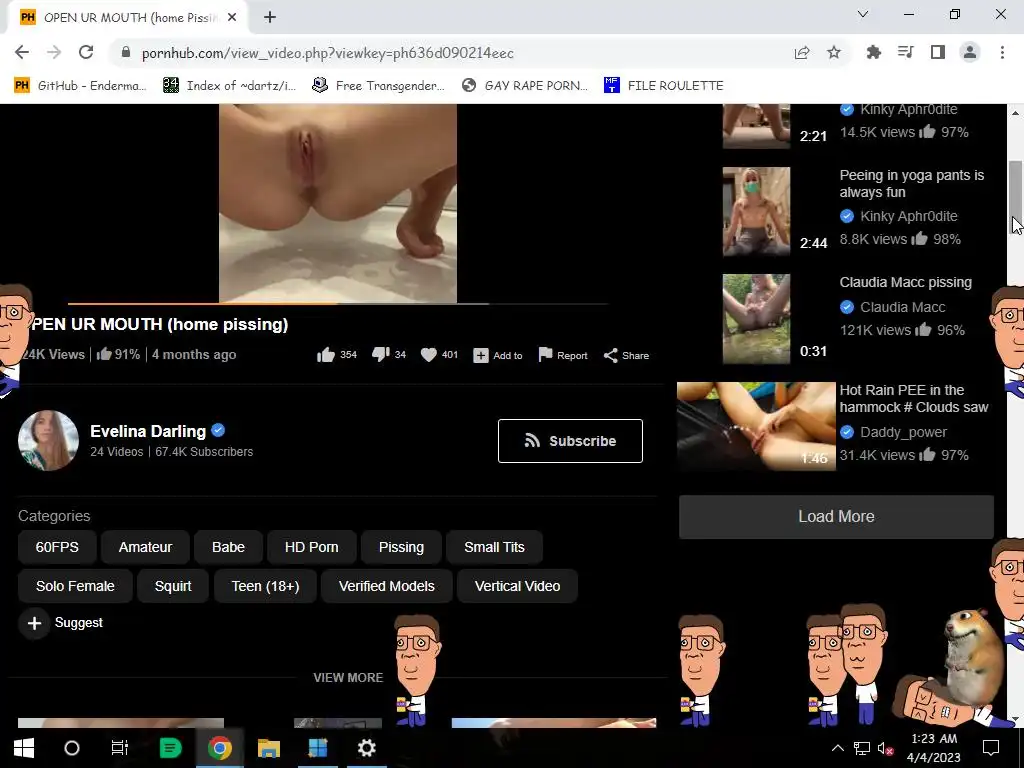Click the Suggest plus icon
Screen dimensions: 1024x768
[x=34, y=623]
